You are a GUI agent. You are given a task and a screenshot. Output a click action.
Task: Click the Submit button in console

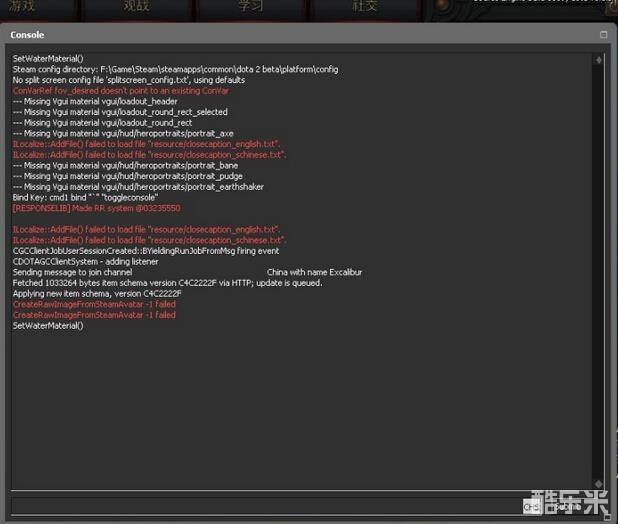[x=572, y=506]
